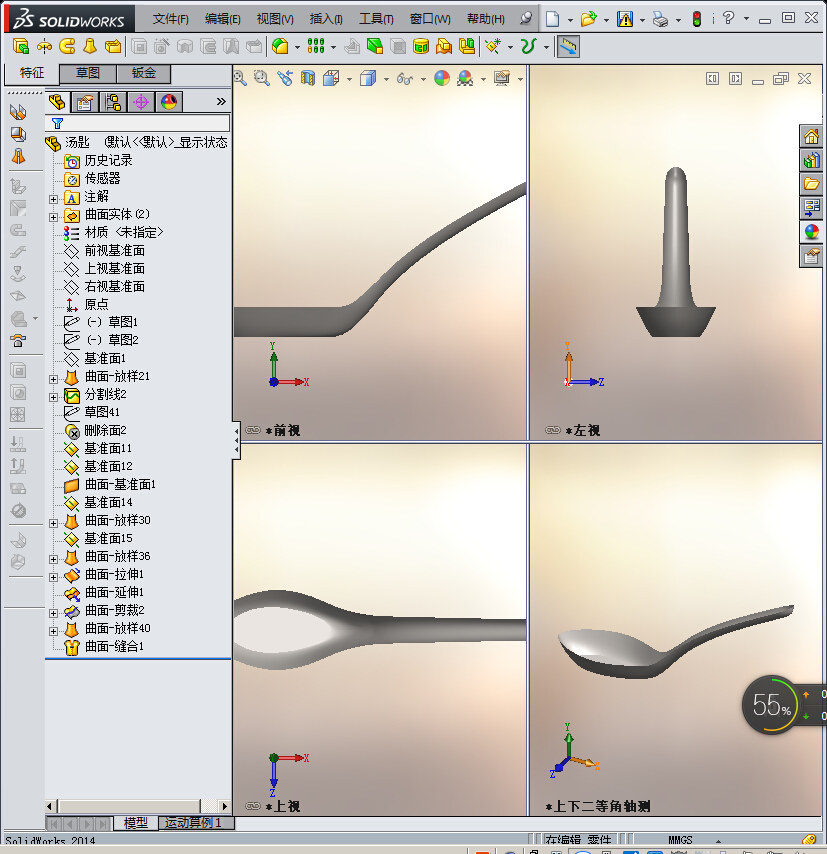Screen dimensions: 827x854
Task: Open the File Explorer task pane folder icon
Action: [811, 184]
